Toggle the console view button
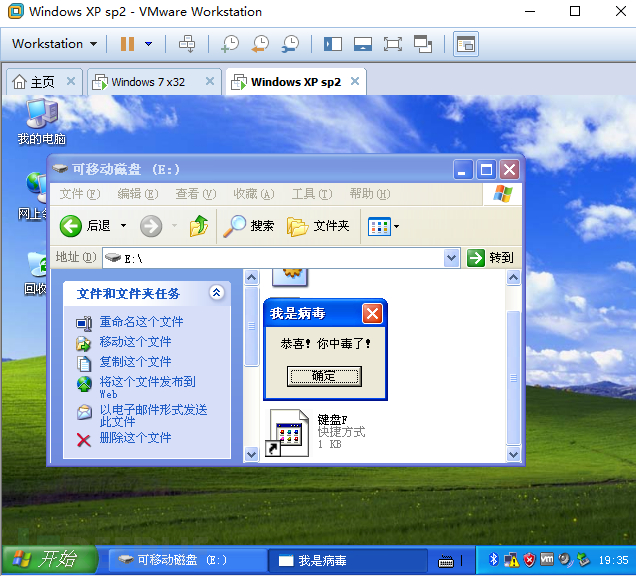The height and width of the screenshot is (577, 636). click(x=466, y=44)
